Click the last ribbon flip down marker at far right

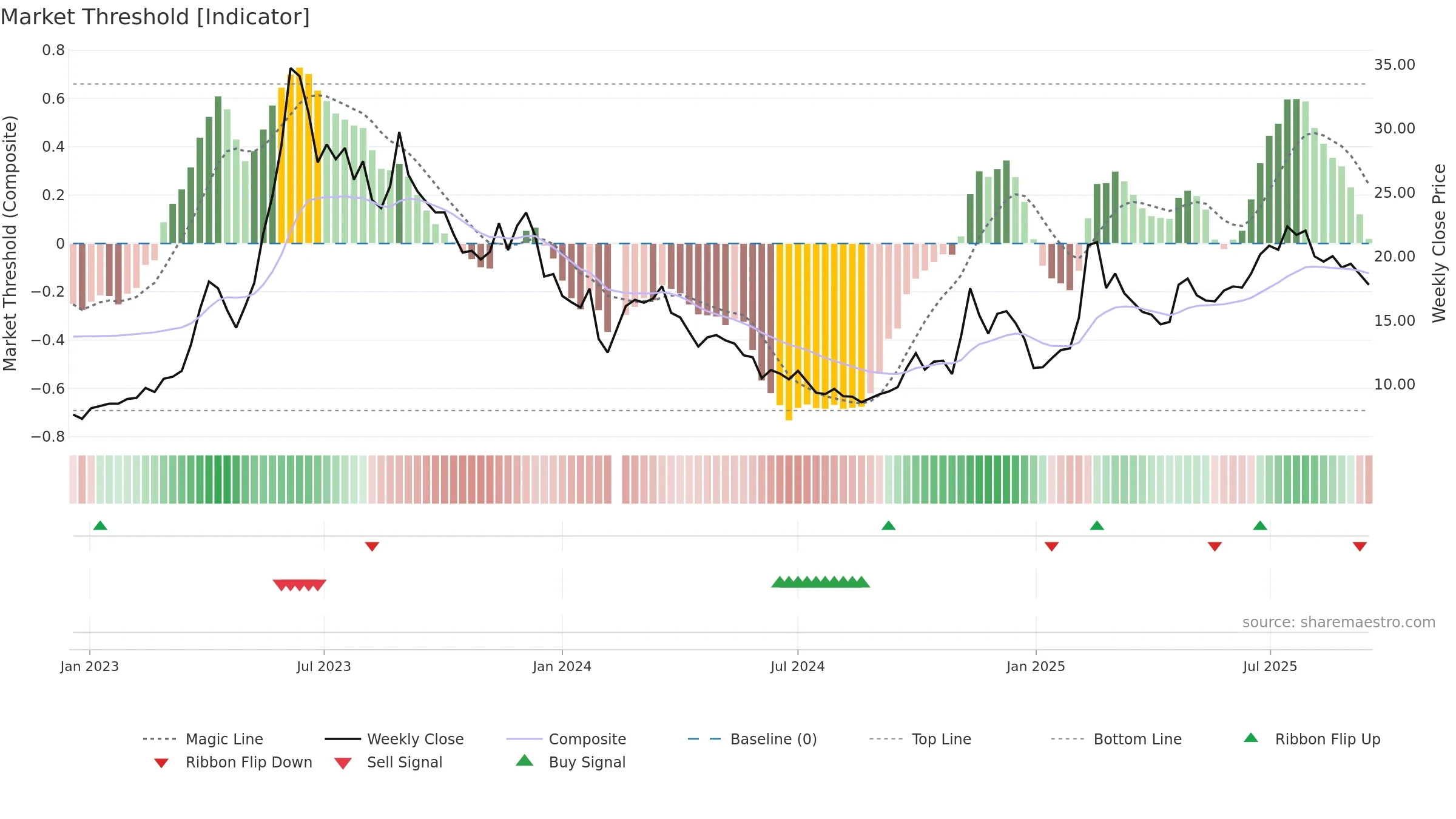[1360, 547]
